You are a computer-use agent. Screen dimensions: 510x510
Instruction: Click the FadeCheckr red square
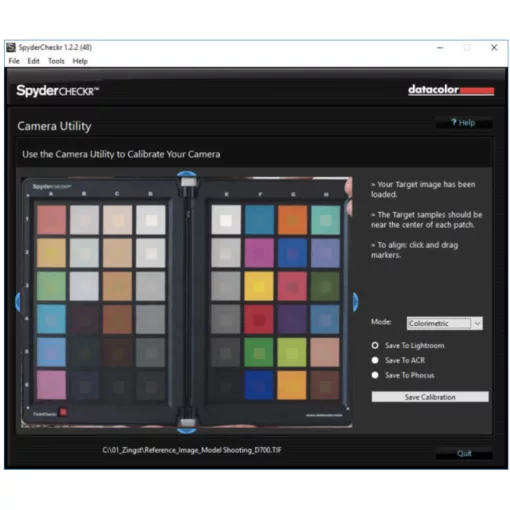63,412
